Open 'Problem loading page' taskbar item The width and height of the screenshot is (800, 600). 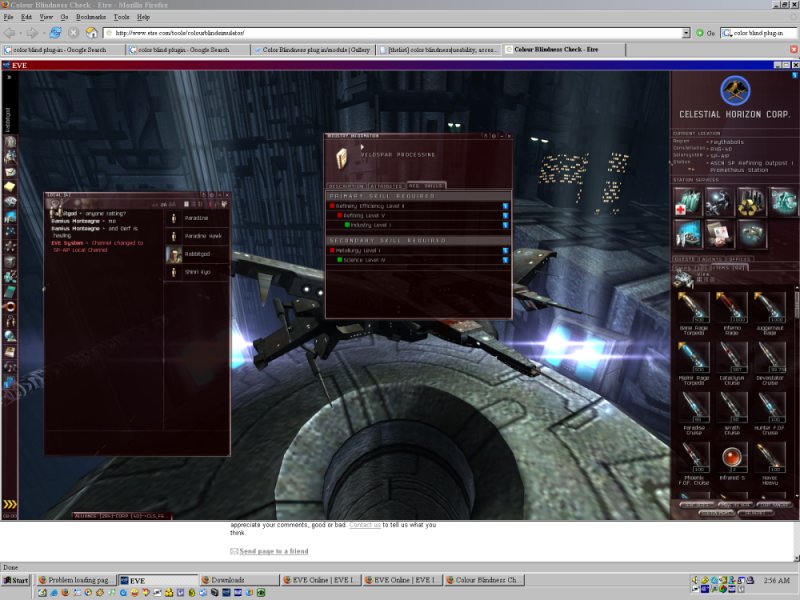pos(77,580)
